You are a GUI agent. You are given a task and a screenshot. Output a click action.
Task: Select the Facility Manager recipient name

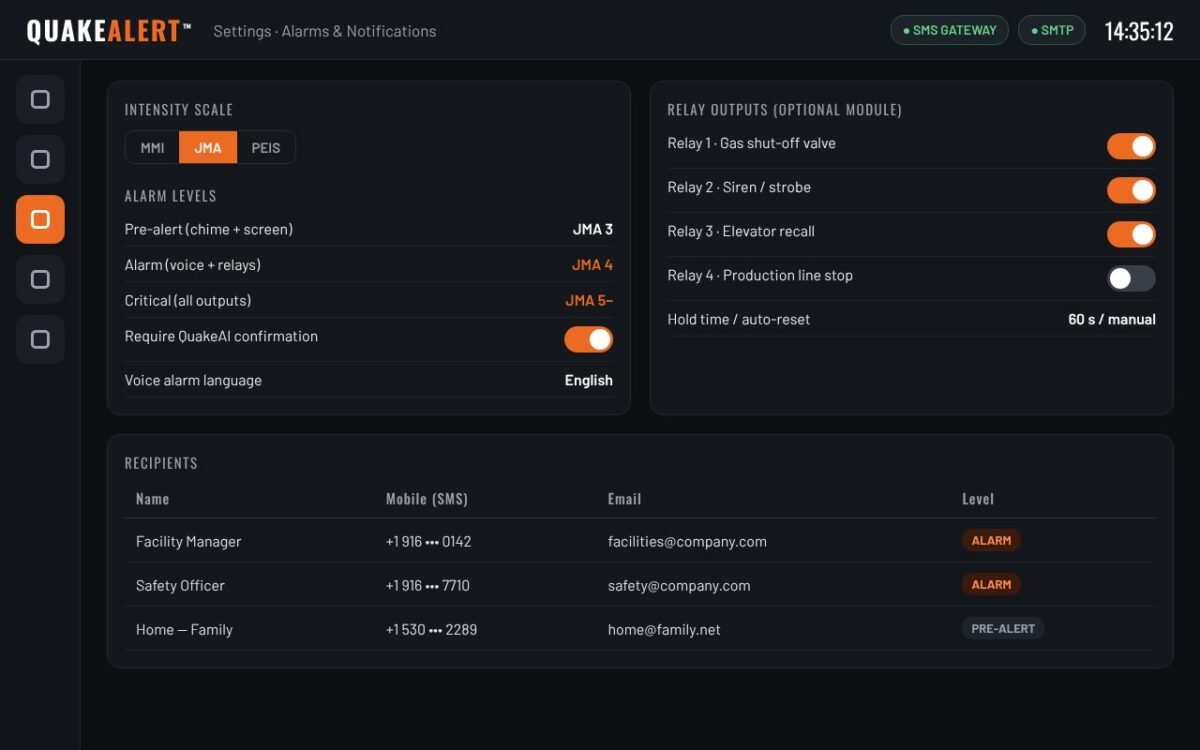pos(189,541)
